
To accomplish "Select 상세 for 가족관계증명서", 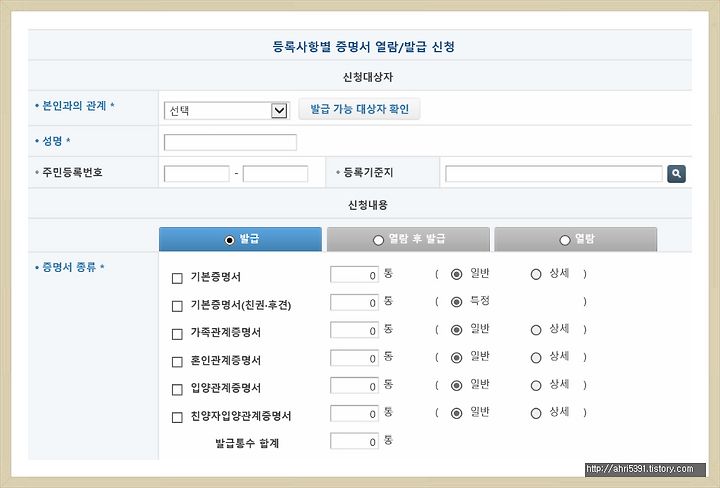I will point(536,330).
